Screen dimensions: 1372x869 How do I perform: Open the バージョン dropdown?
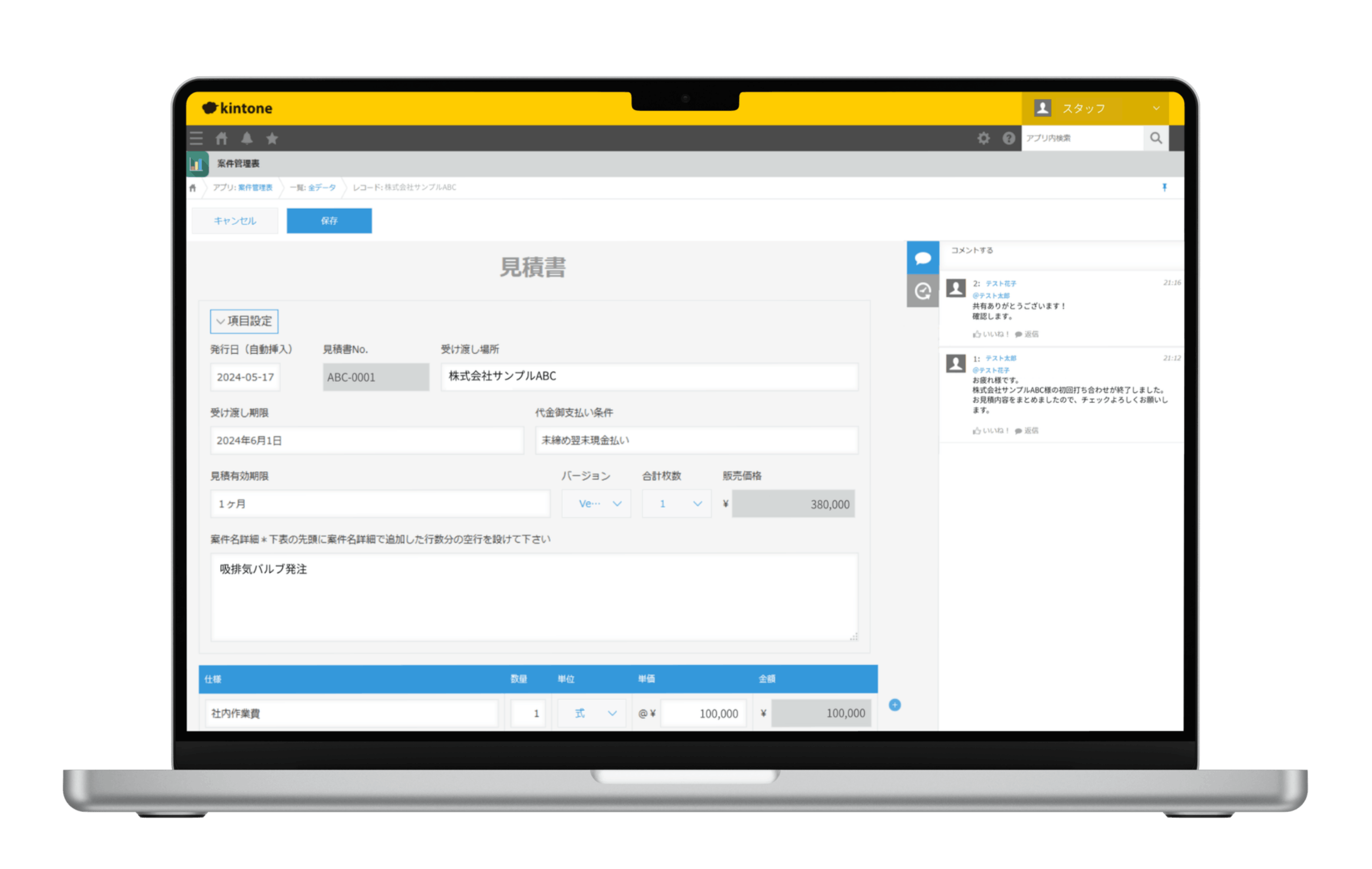tap(596, 504)
